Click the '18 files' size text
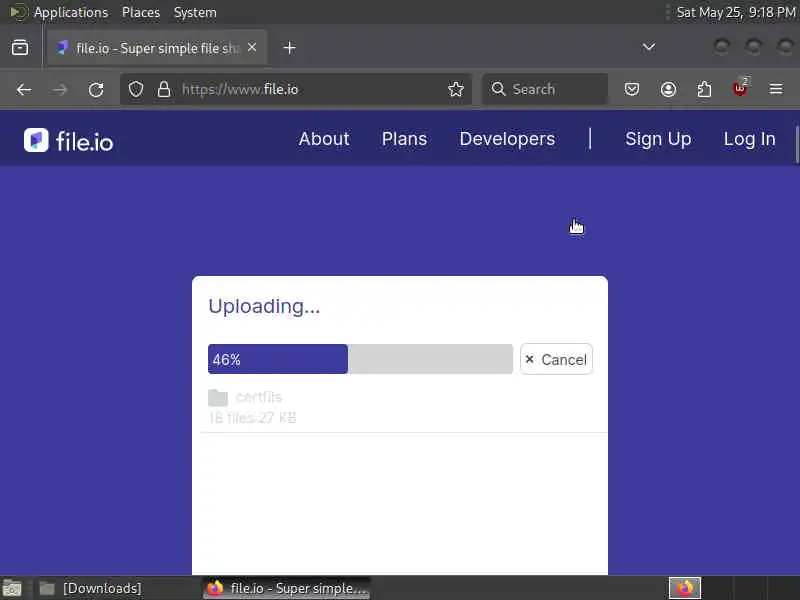800x600 pixels. (252, 418)
